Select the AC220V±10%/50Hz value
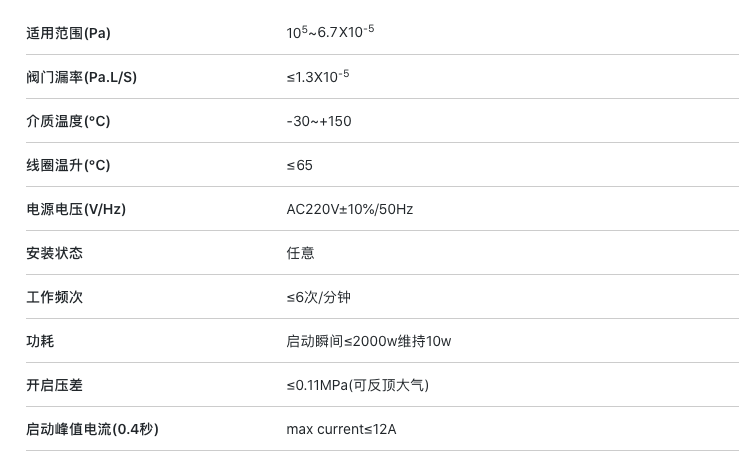This screenshot has width=739, height=470. tap(350, 209)
